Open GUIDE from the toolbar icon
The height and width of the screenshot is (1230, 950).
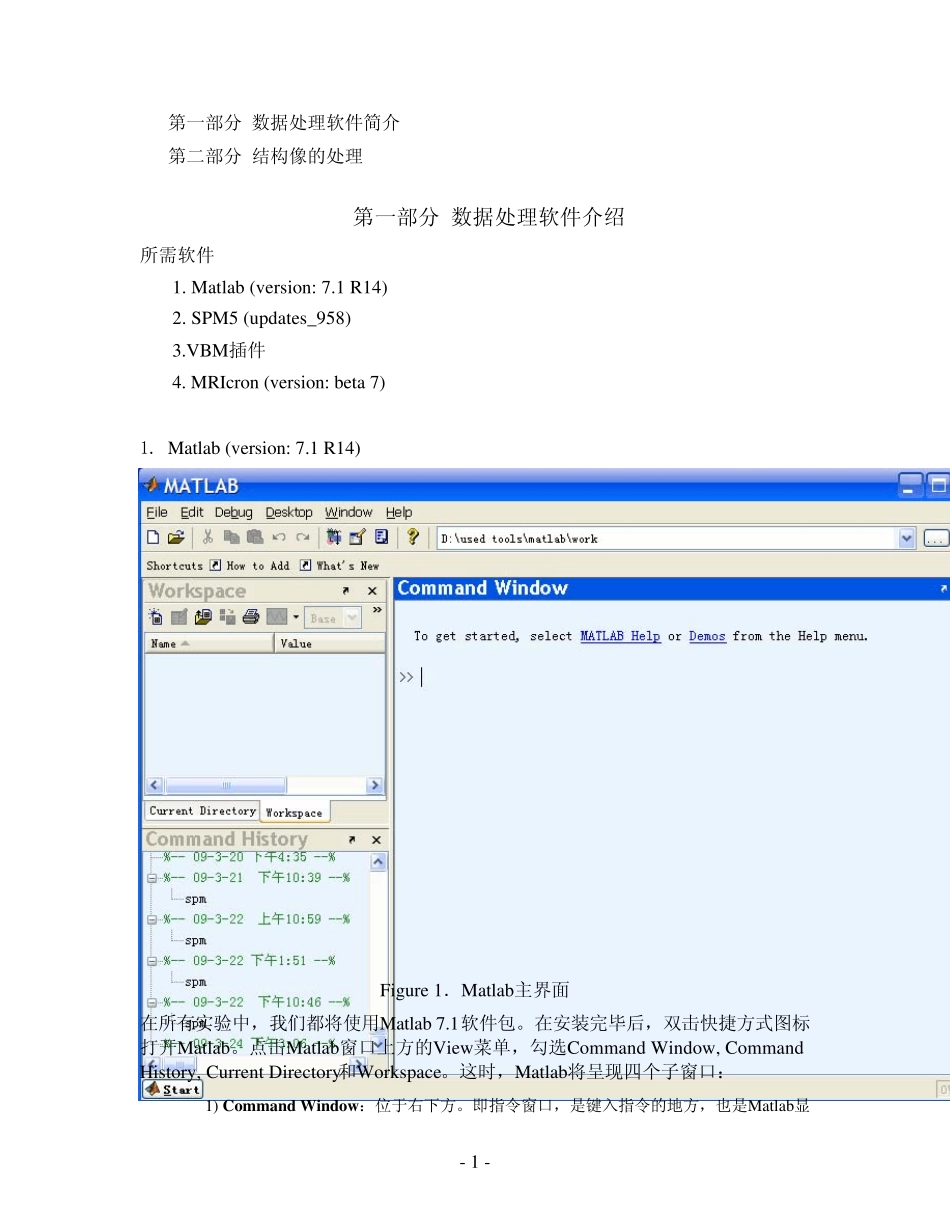[358, 538]
